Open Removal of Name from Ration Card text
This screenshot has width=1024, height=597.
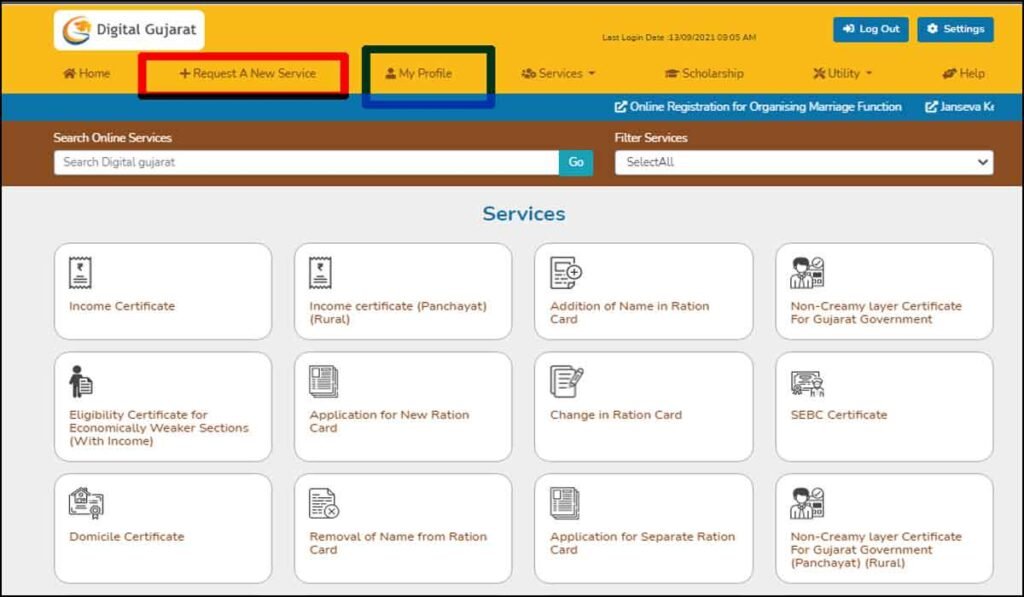point(398,543)
